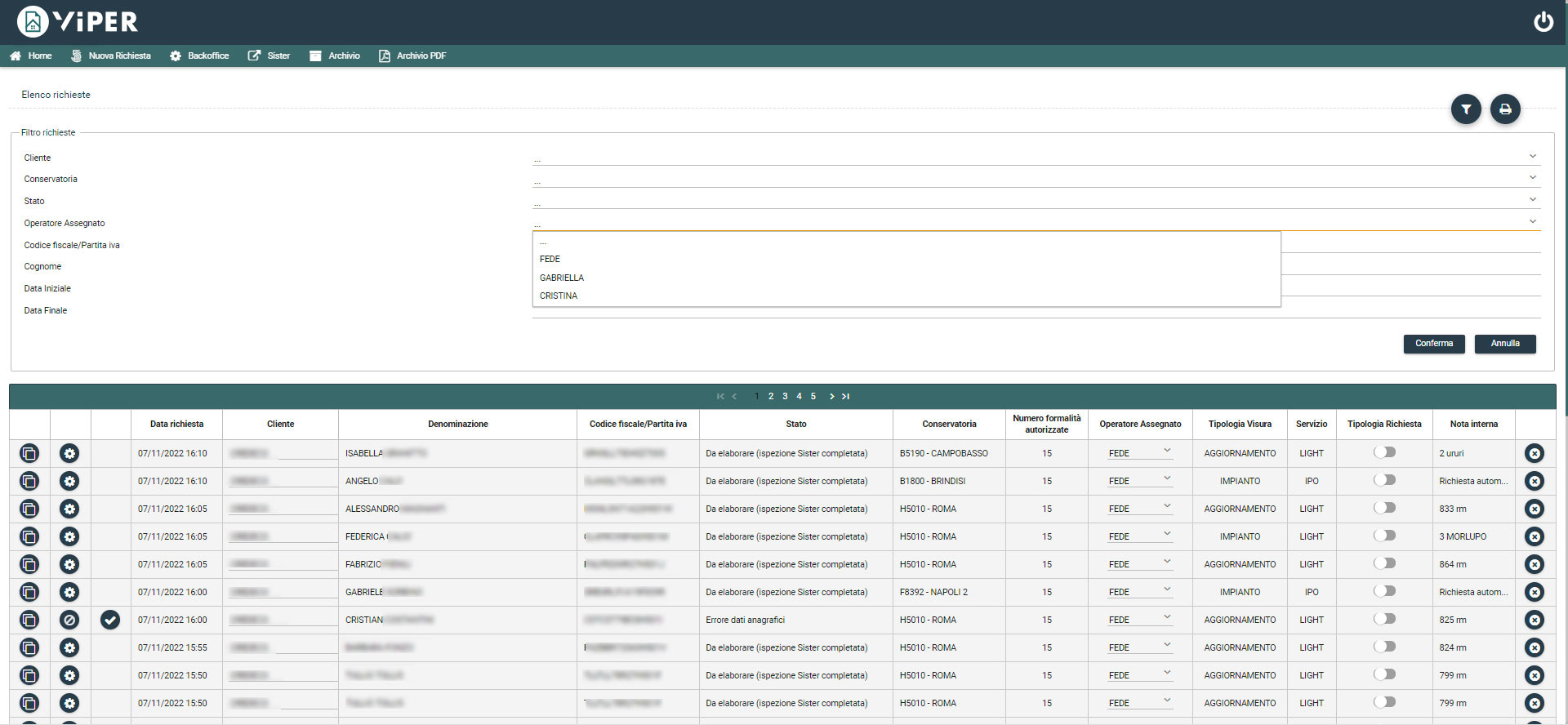Click the Data Finale input field
1568x725 pixels.
point(1036,309)
